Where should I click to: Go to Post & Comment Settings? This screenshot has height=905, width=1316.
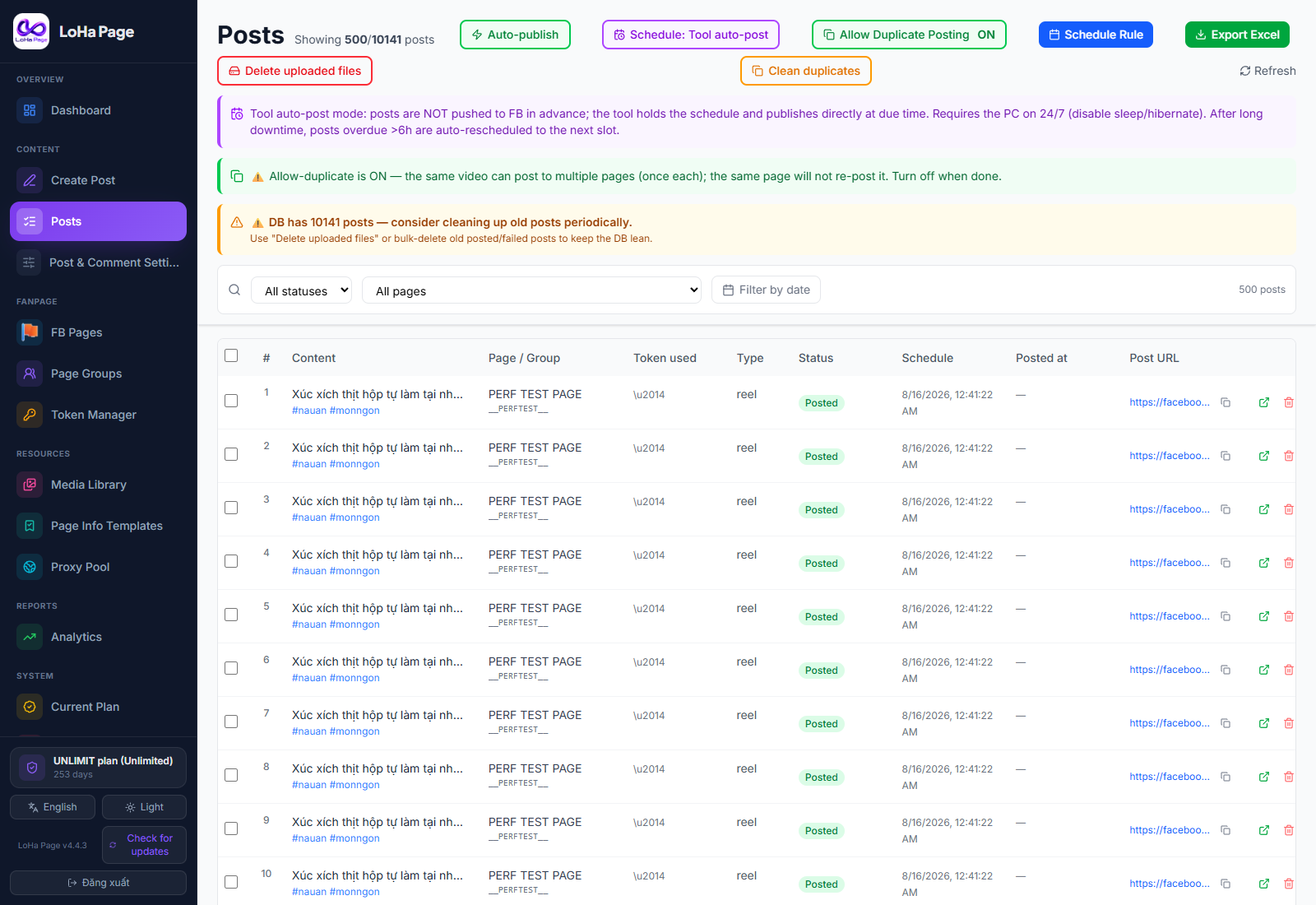pyautogui.click(x=98, y=262)
